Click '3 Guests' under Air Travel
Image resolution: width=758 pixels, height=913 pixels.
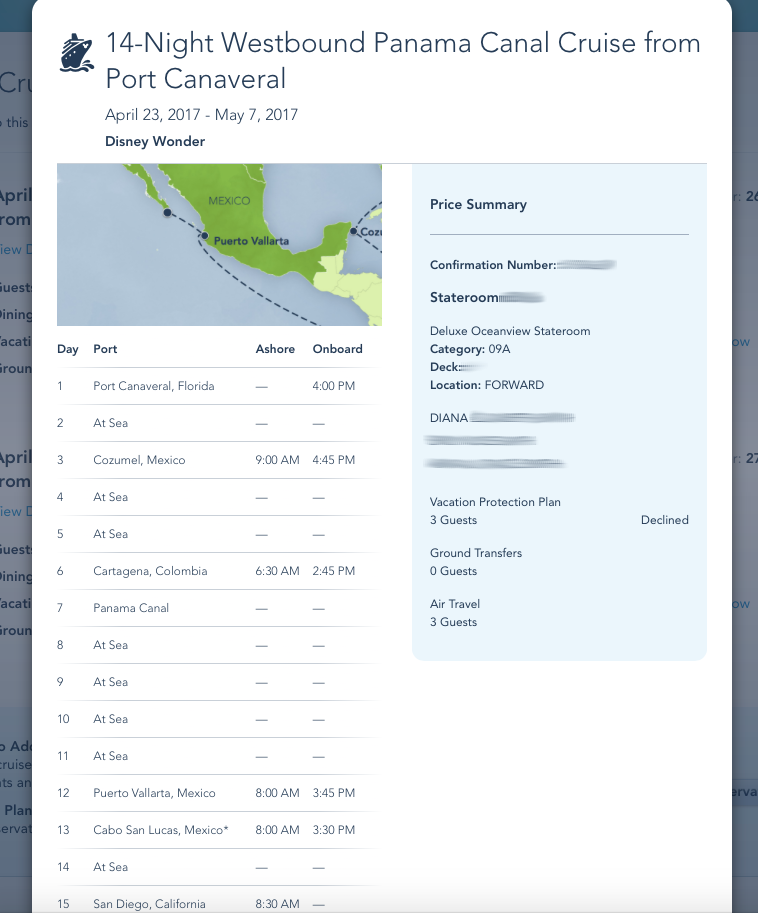454,622
